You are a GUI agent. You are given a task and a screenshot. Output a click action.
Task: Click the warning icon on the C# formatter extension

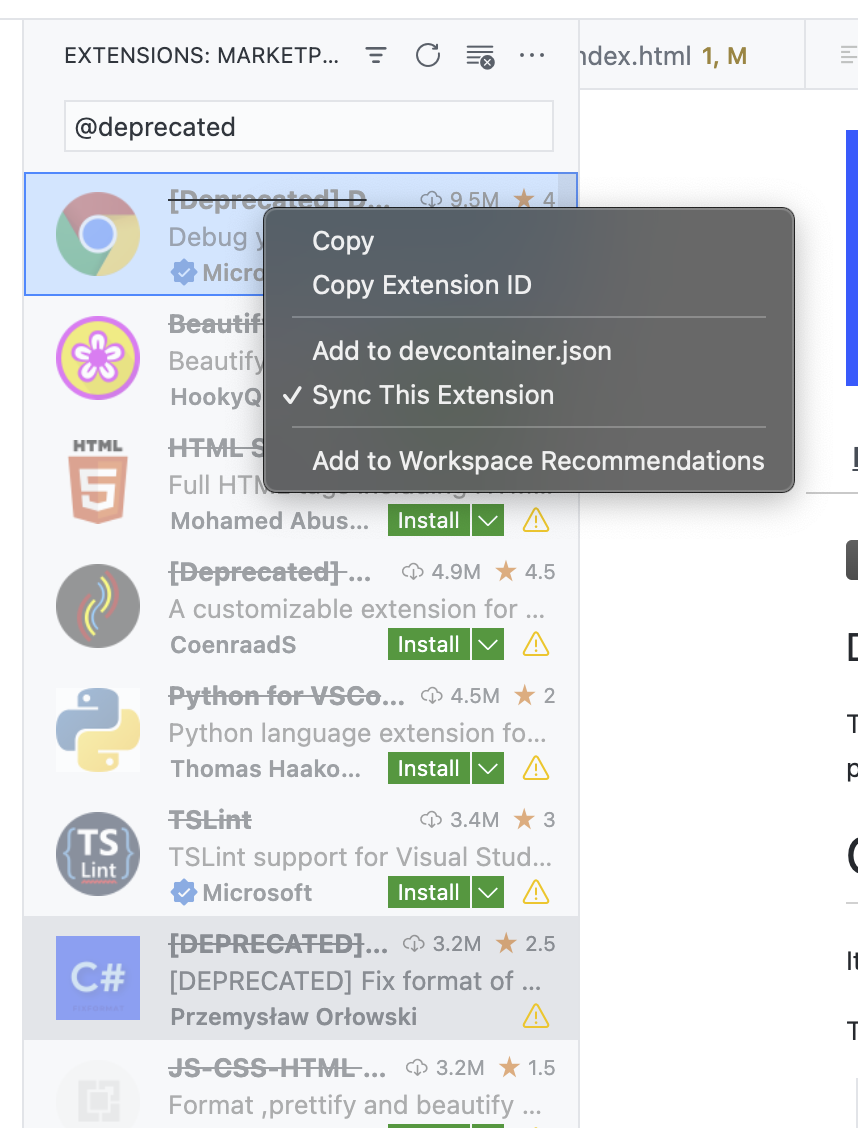(x=536, y=1016)
